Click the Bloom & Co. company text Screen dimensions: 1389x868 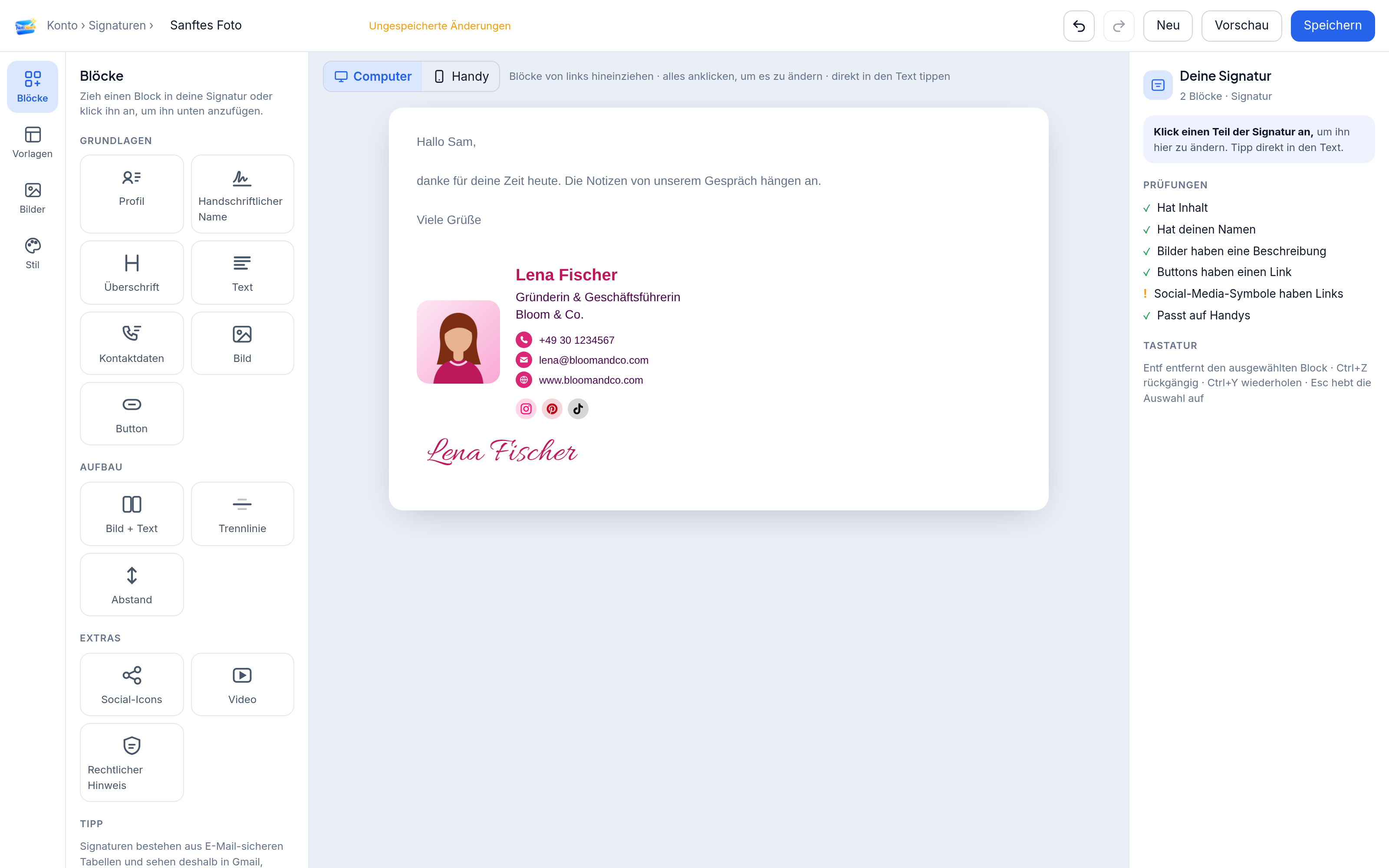[x=549, y=315]
